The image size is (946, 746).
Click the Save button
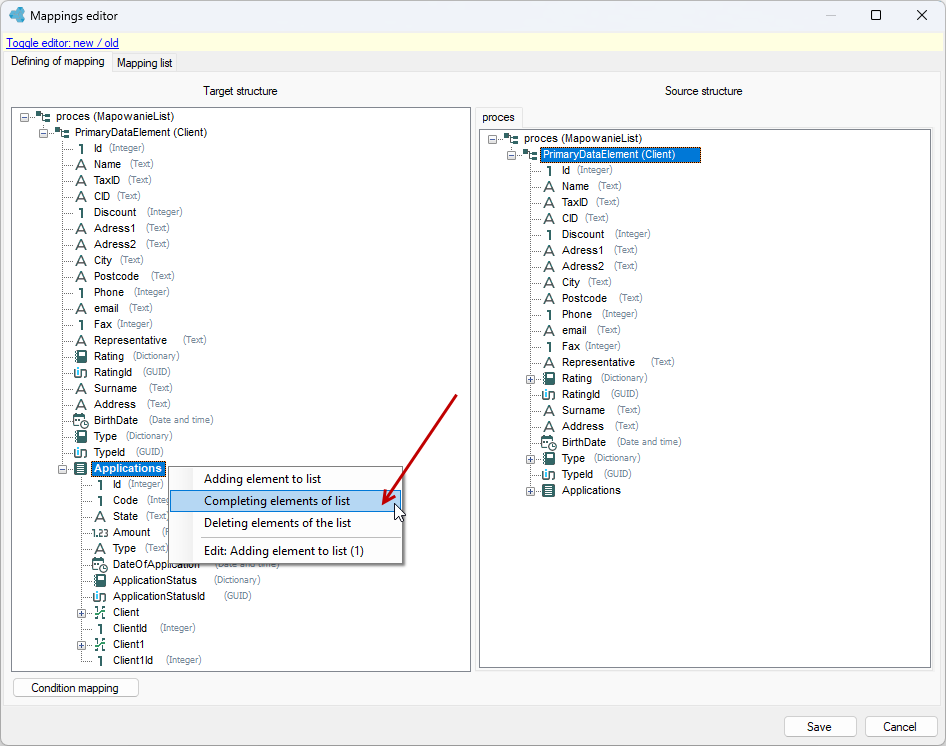point(820,727)
